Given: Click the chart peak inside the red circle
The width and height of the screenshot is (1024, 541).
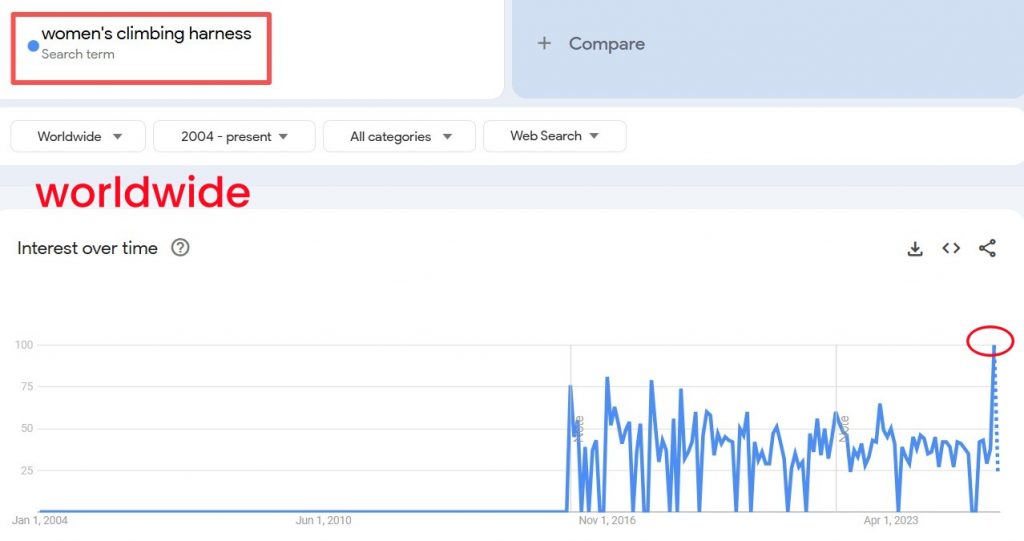Looking at the screenshot, I should pyautogui.click(x=993, y=346).
